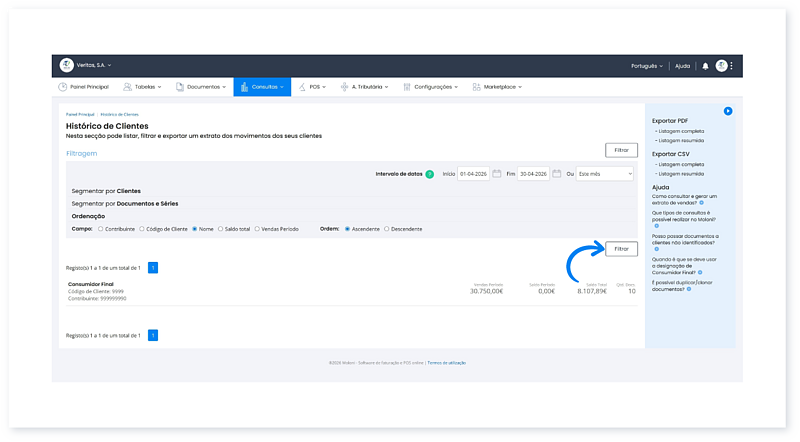The height and width of the screenshot is (442, 800).
Task: Click the 30.750,00€ Vendas Período value
Action: pos(486,291)
